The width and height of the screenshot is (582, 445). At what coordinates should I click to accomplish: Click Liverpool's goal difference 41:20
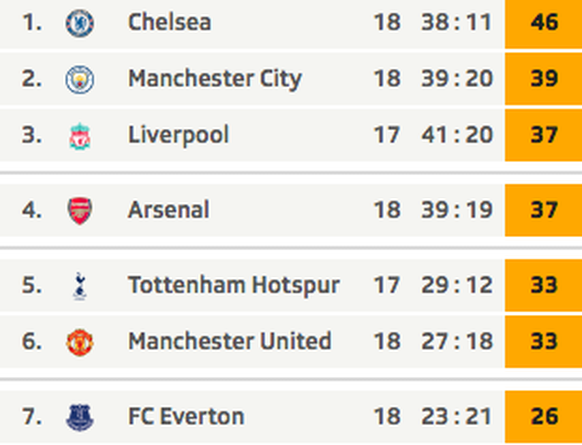(x=457, y=135)
